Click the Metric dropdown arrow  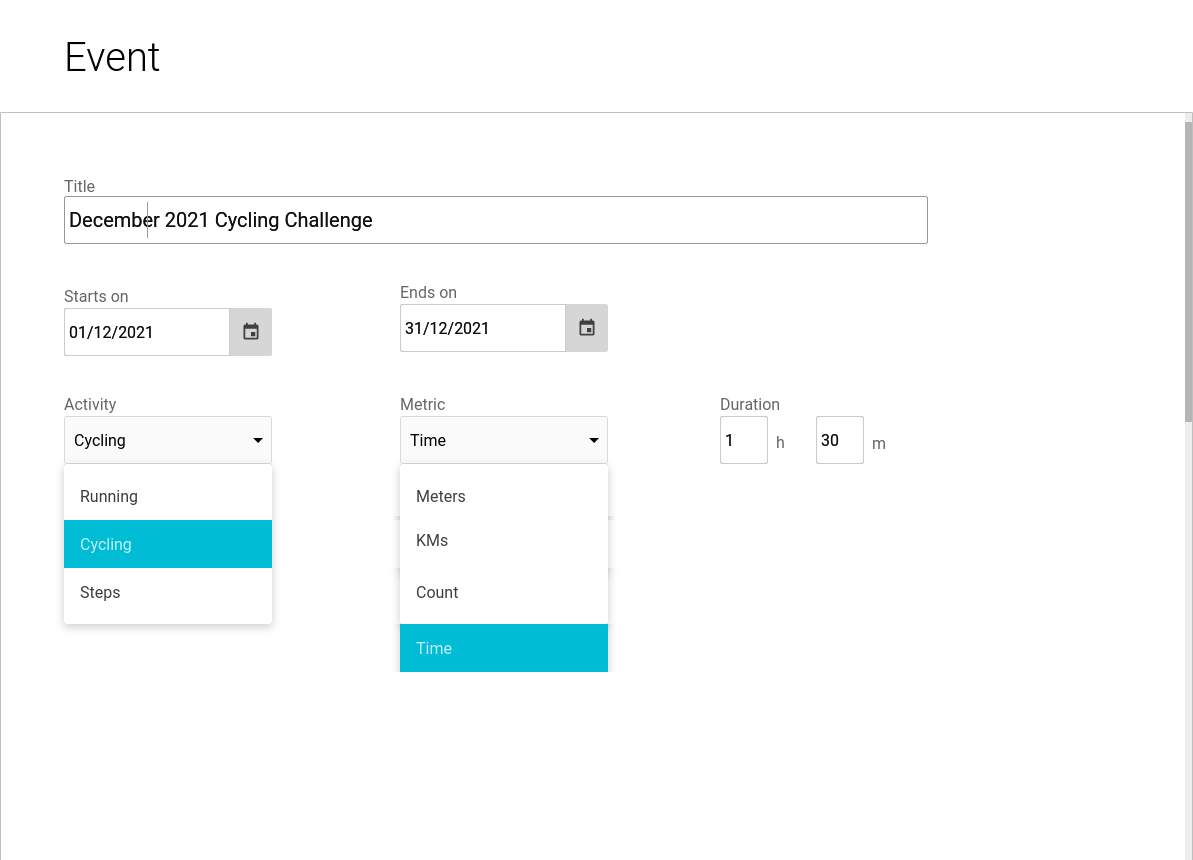pos(594,441)
